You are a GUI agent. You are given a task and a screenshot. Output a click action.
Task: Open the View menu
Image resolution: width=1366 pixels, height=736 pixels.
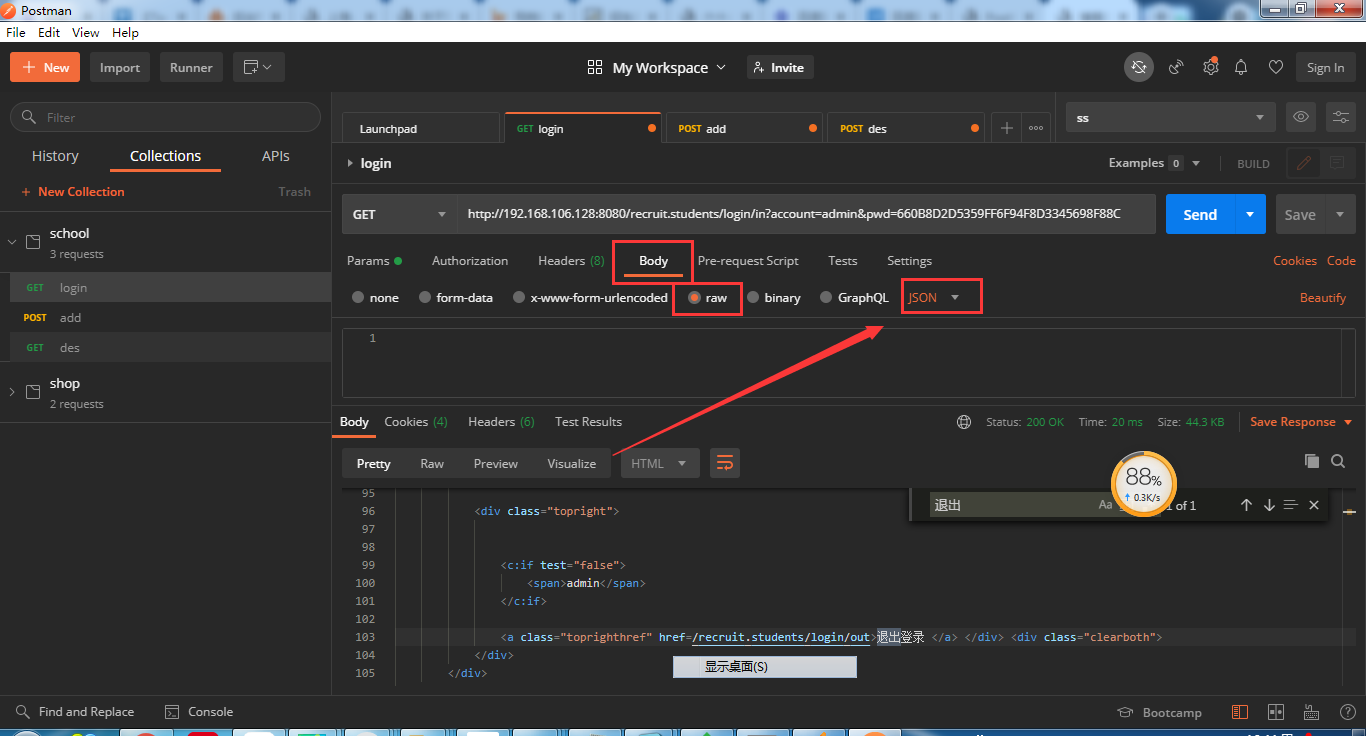(x=85, y=32)
